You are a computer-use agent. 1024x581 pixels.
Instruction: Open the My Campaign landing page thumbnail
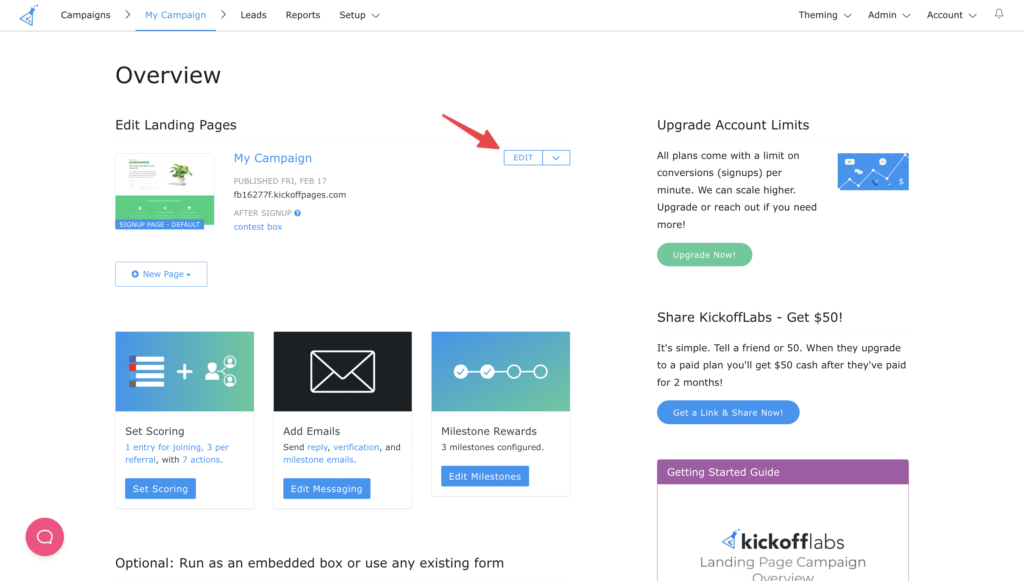pos(165,191)
